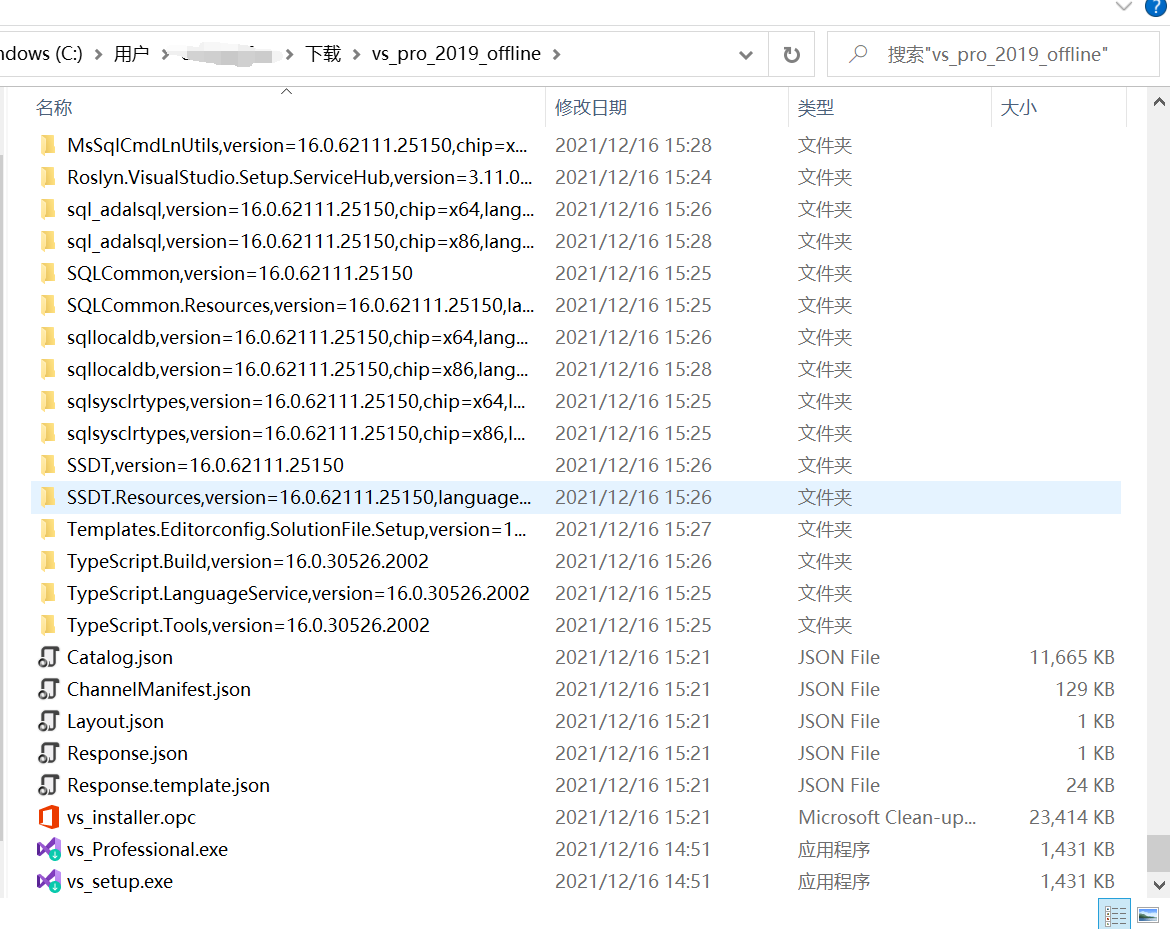Click the TypeScript.Build folder icon
The height and width of the screenshot is (929, 1170).
(x=49, y=561)
